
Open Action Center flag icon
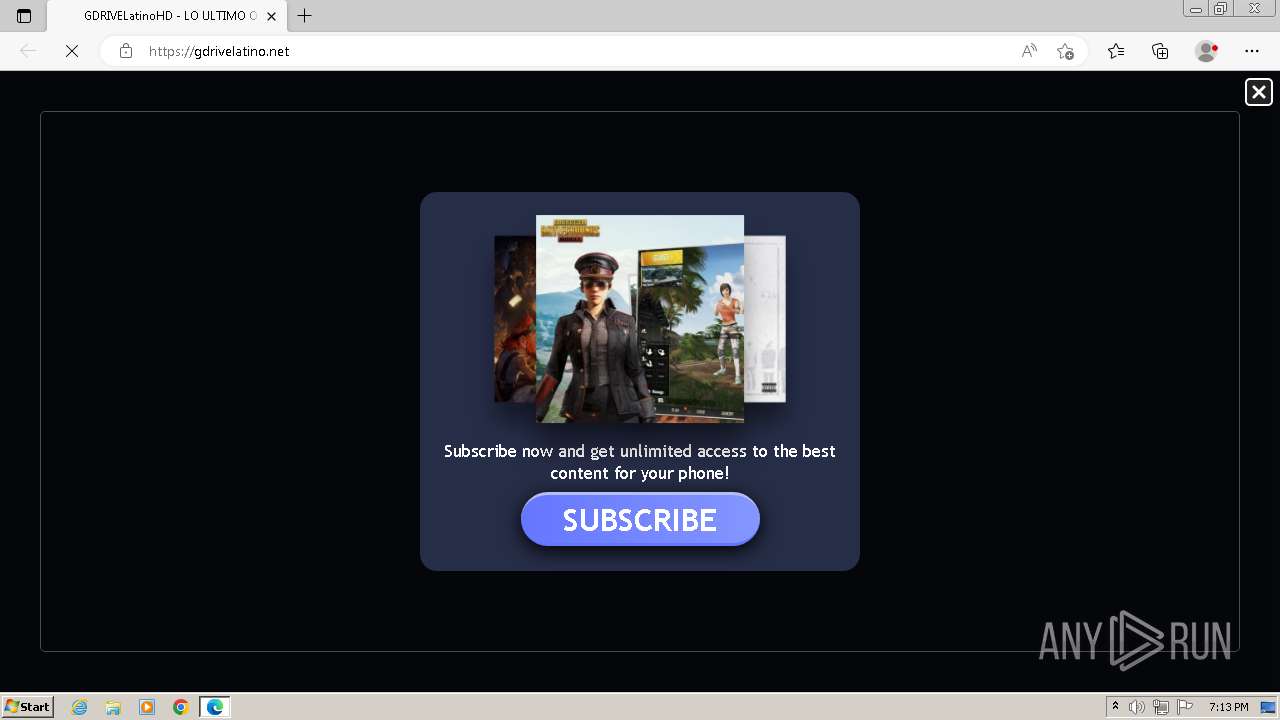click(x=1185, y=707)
